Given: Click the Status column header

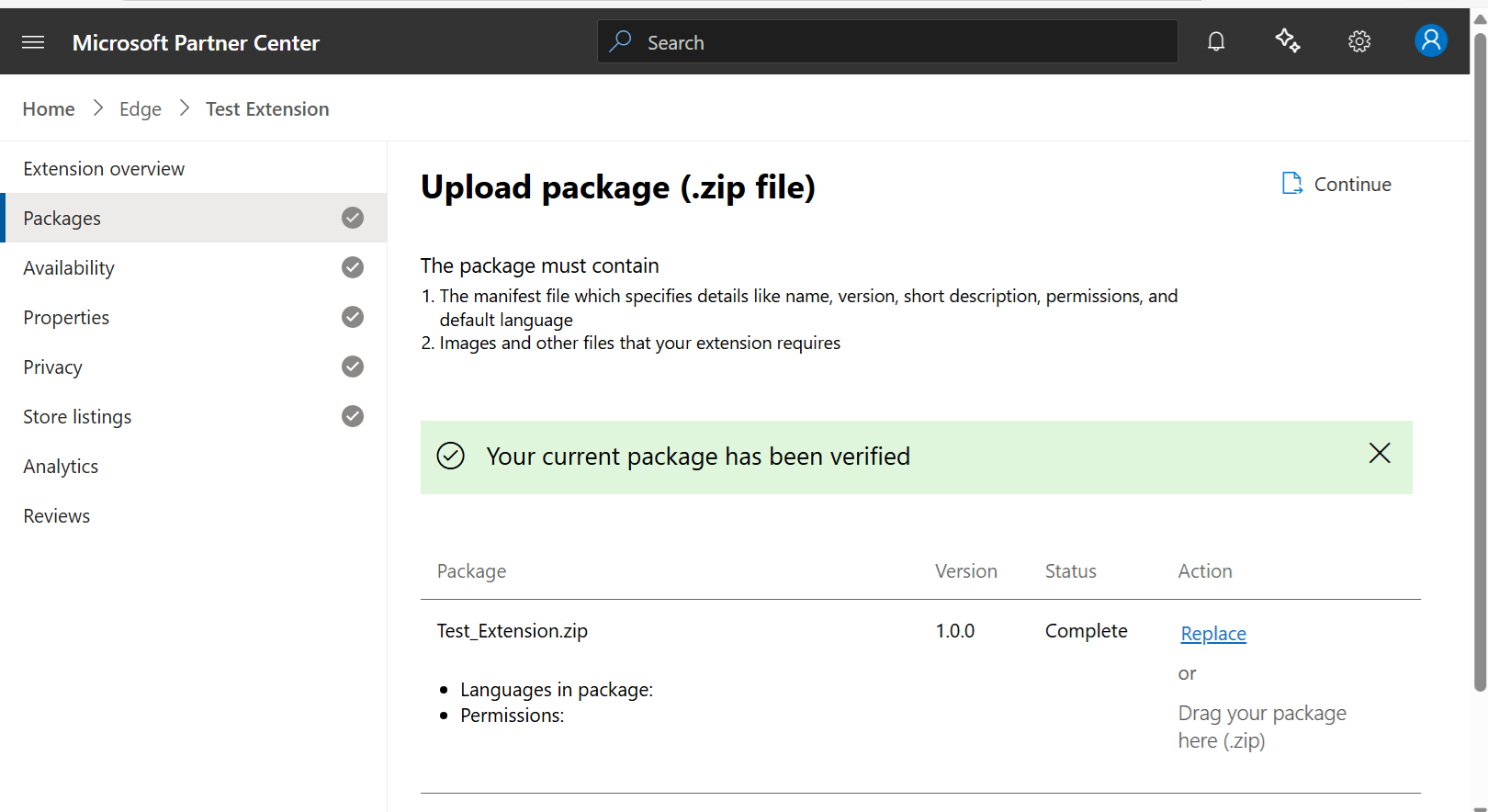Looking at the screenshot, I should 1071,571.
